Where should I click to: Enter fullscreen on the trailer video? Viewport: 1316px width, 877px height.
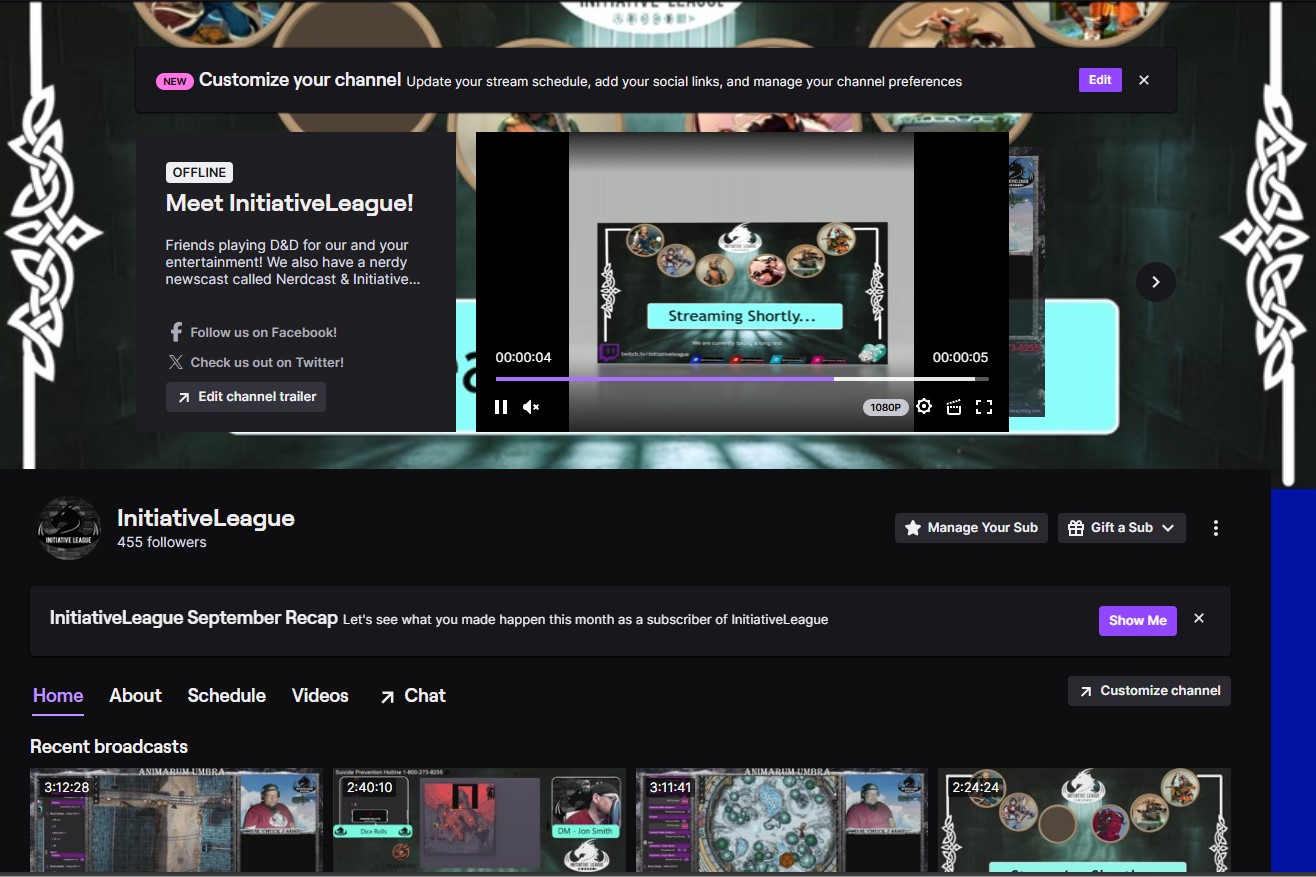984,407
